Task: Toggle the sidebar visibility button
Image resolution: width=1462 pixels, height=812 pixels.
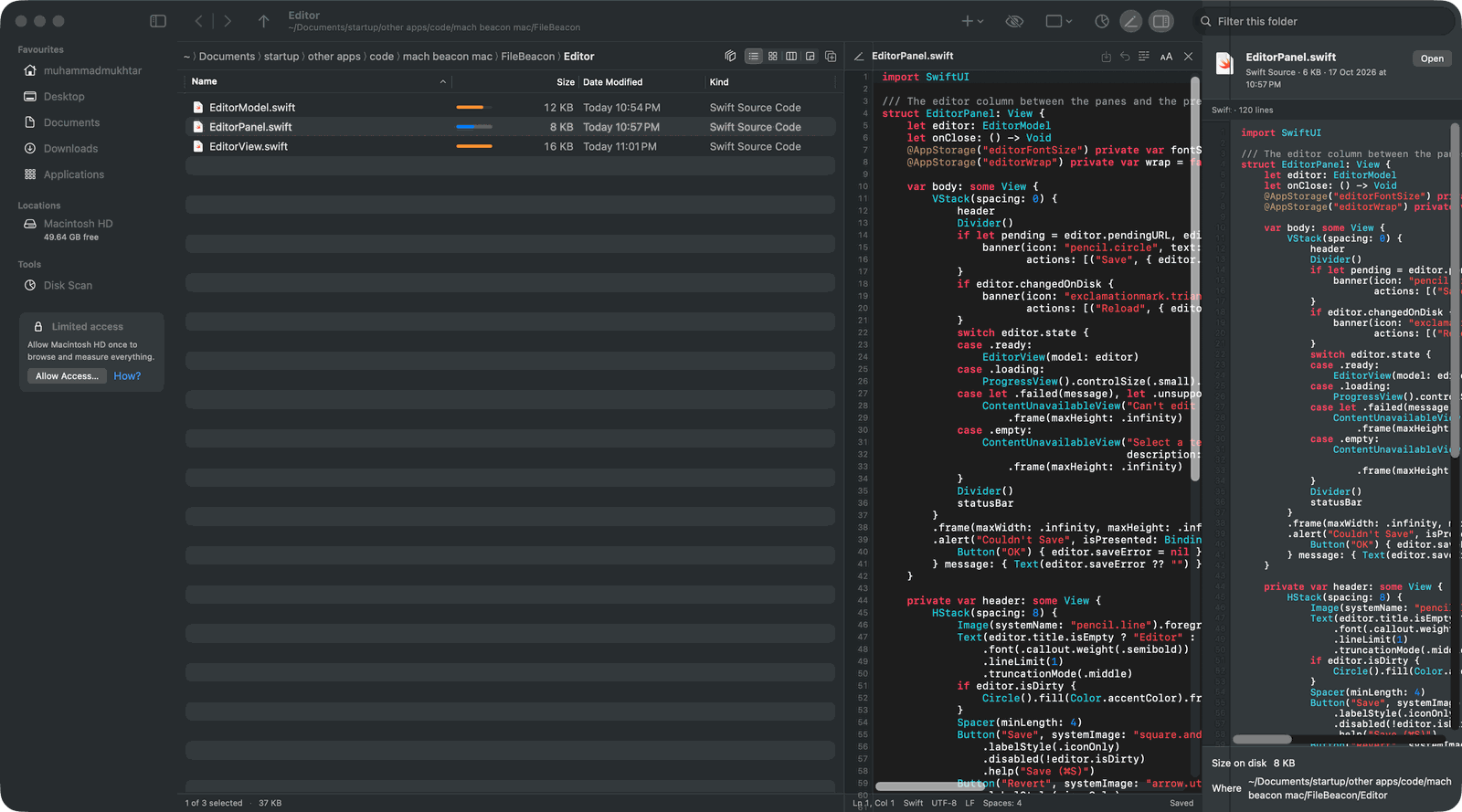Action: point(158,21)
